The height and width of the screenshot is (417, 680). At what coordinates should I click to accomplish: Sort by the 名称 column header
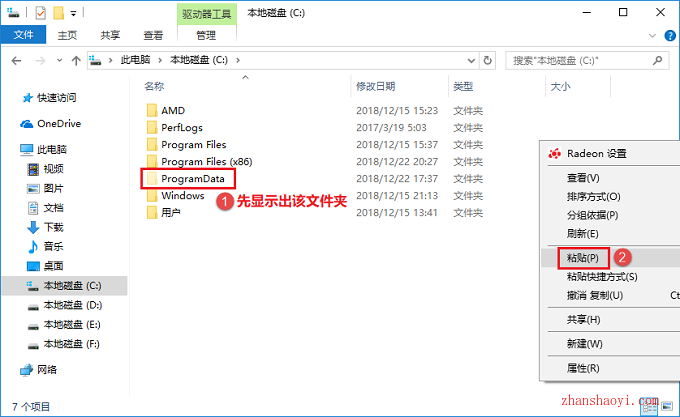[154, 86]
